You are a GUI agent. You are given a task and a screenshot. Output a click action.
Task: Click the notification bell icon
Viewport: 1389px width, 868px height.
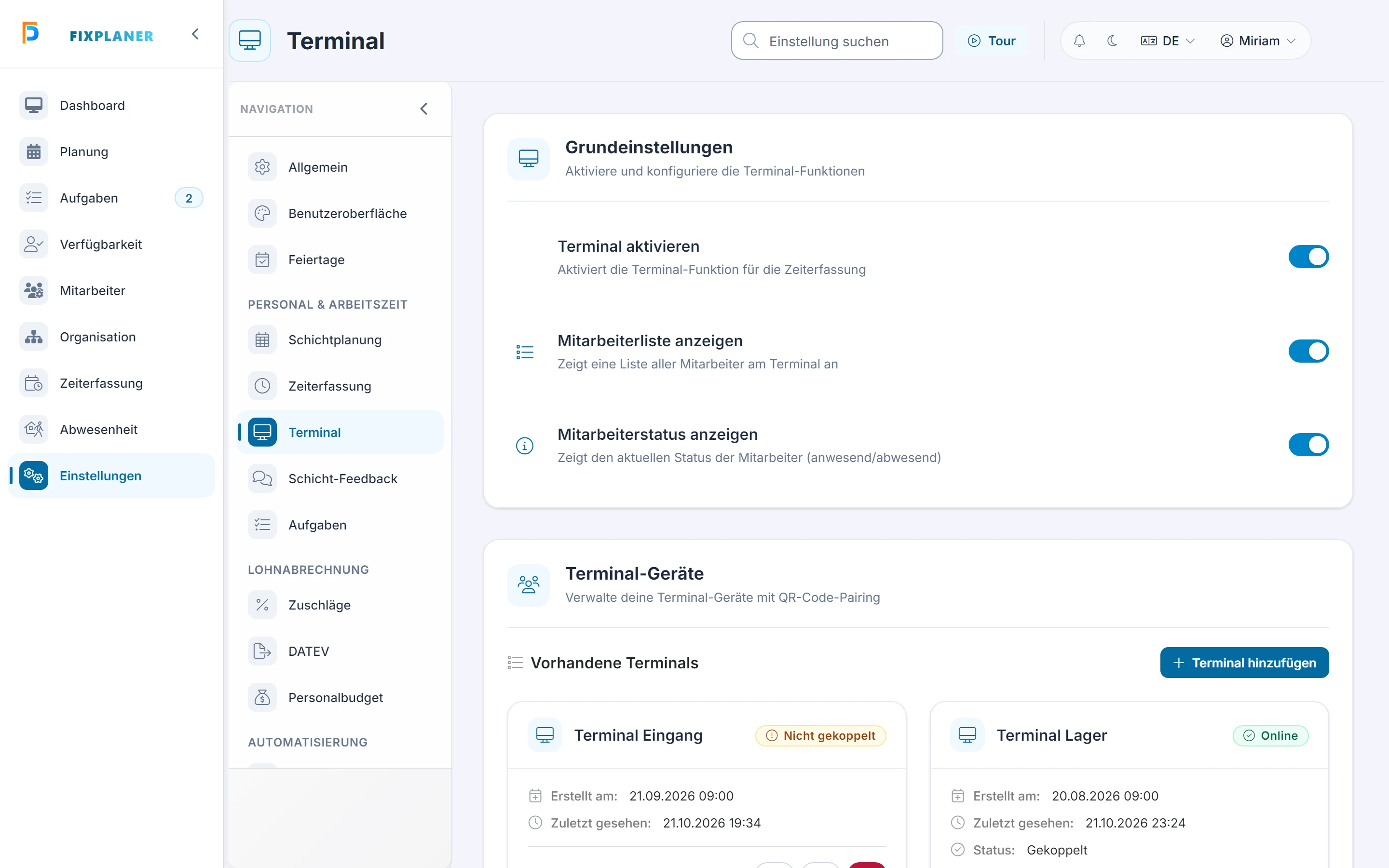tap(1079, 41)
